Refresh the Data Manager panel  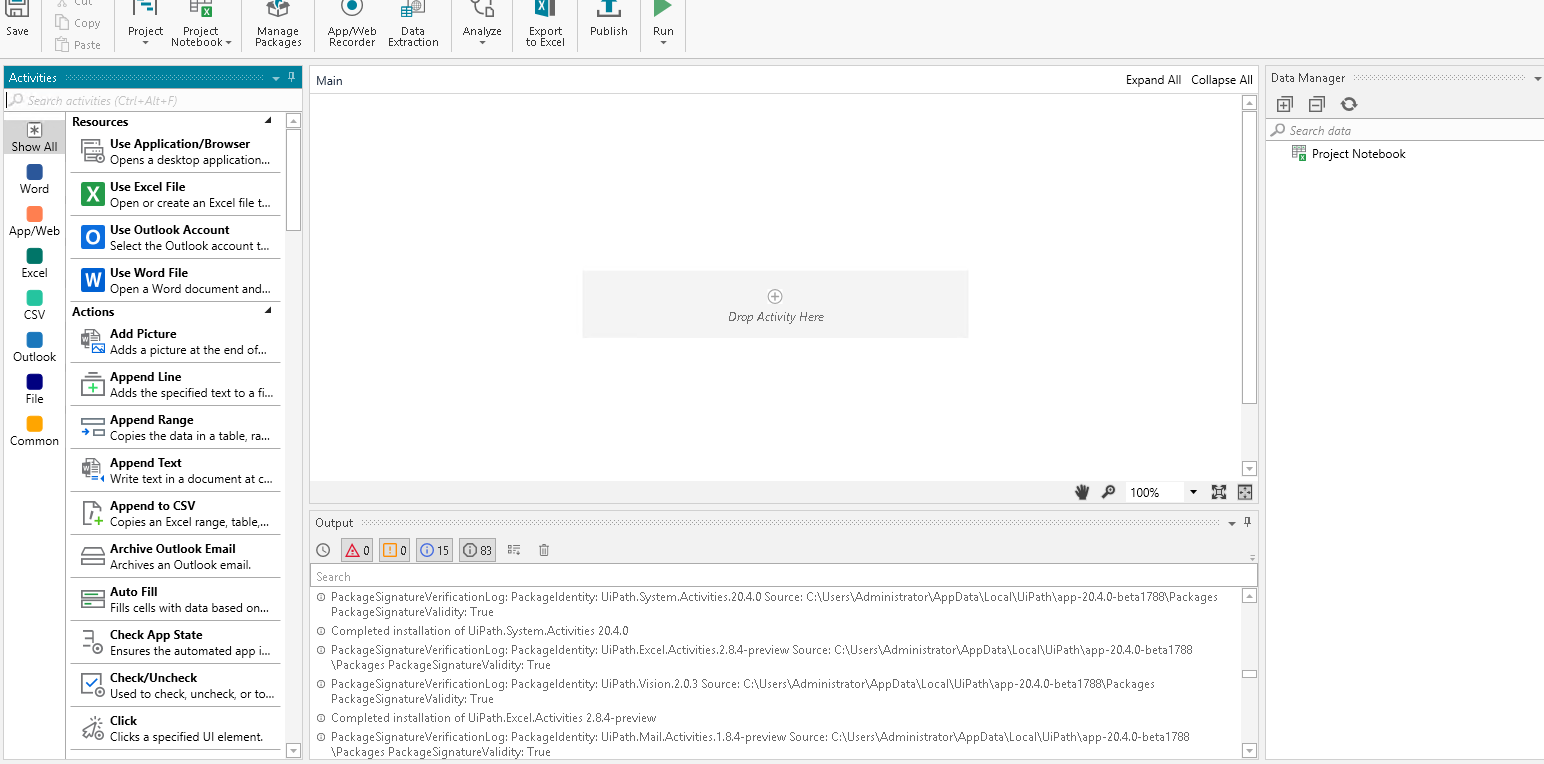point(1349,104)
